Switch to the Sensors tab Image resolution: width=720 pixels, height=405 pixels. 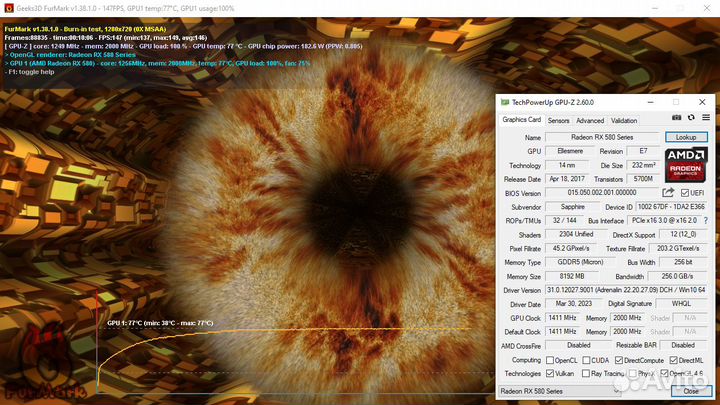(558, 121)
